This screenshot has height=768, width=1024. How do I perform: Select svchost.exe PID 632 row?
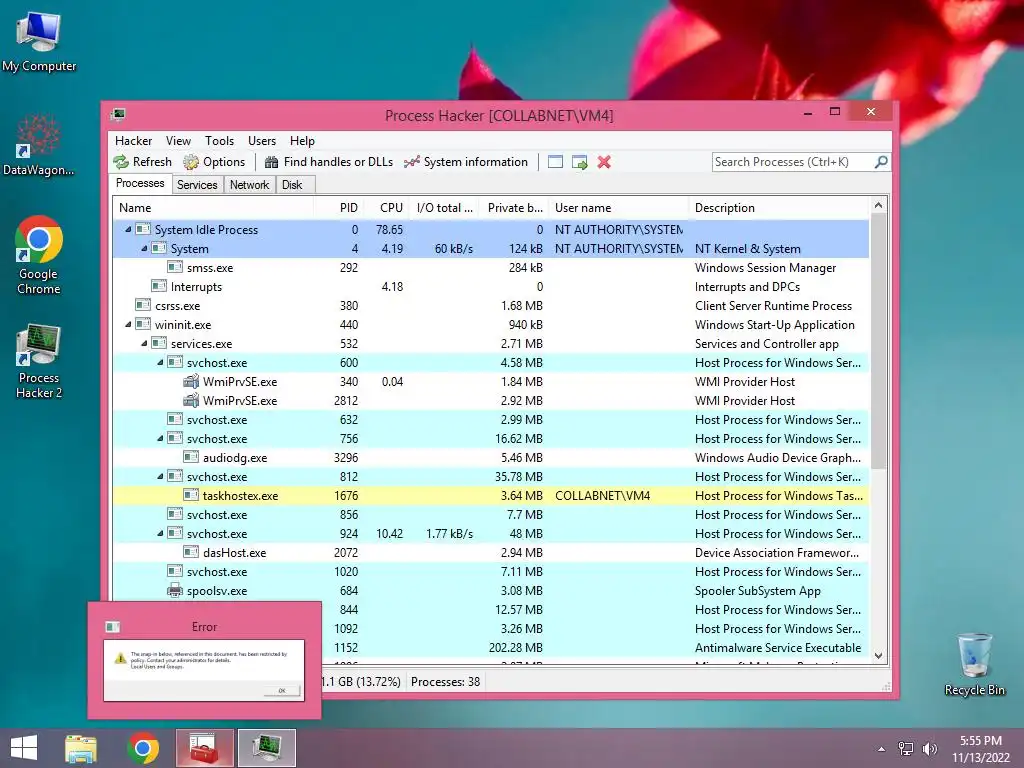tap(491, 419)
